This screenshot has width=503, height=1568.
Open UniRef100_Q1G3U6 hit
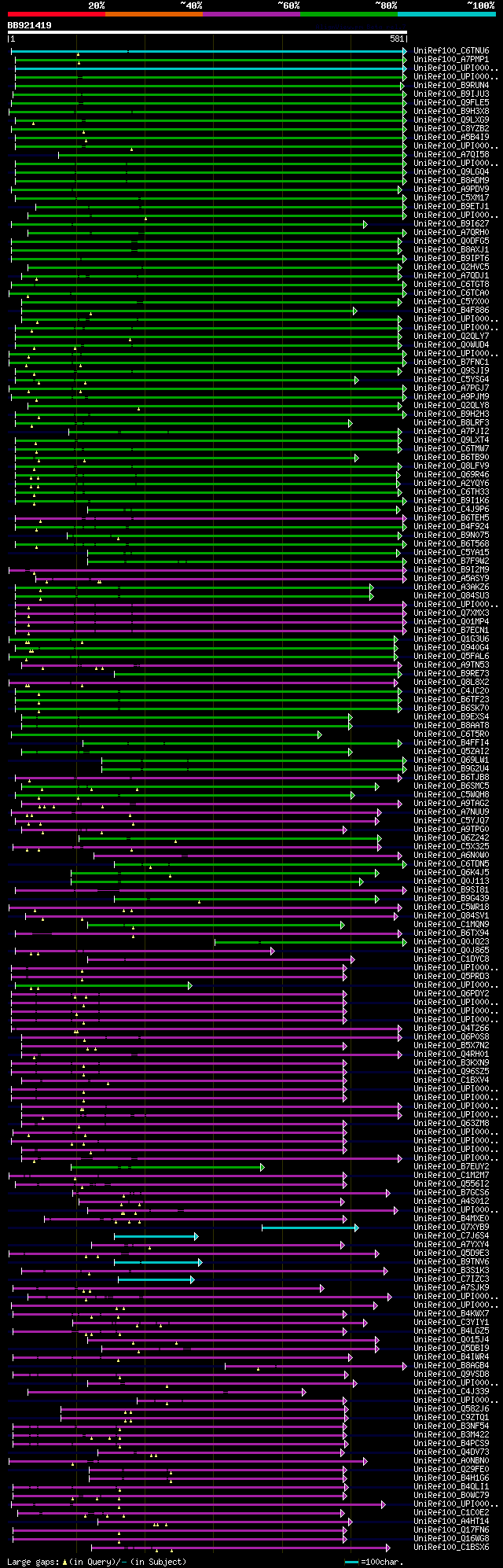[x=451, y=639]
